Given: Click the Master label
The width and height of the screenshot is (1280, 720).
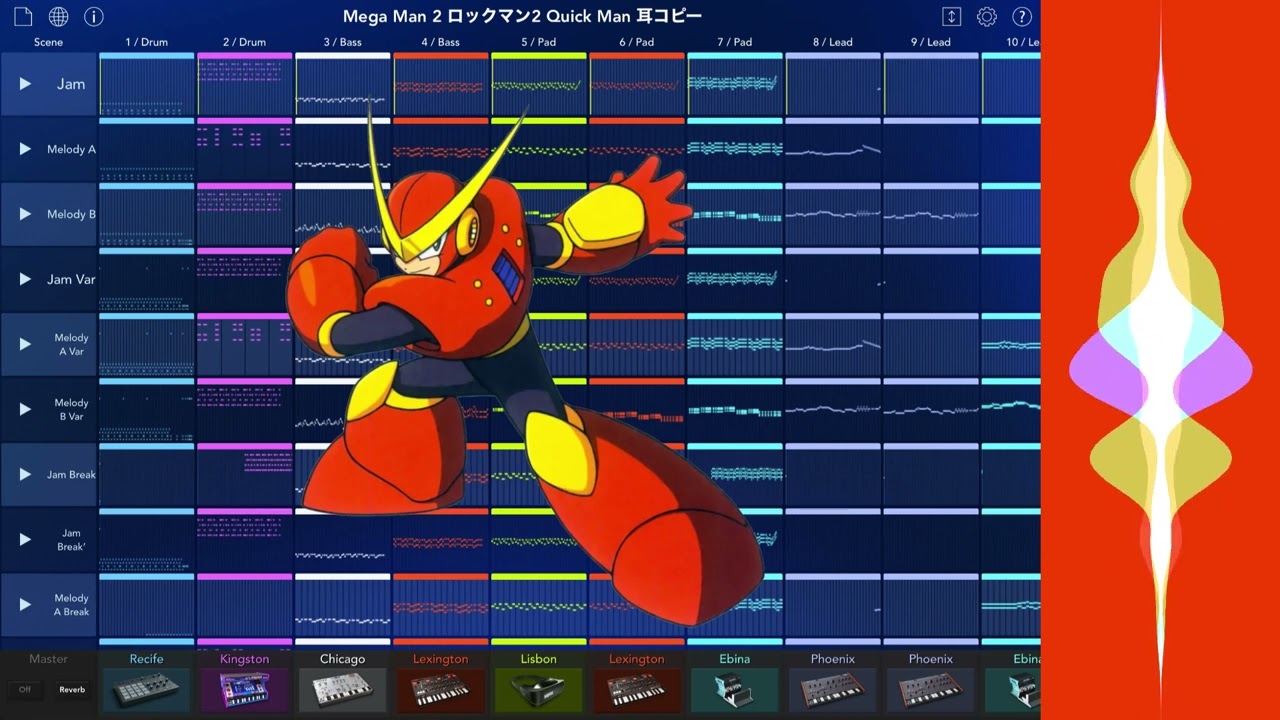Looking at the screenshot, I should 48,659.
